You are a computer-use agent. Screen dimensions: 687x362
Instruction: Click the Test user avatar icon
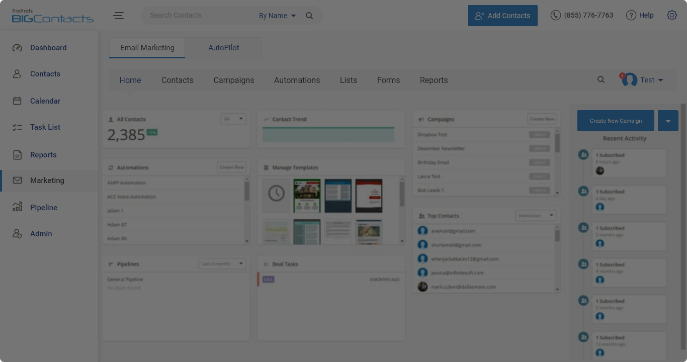629,80
